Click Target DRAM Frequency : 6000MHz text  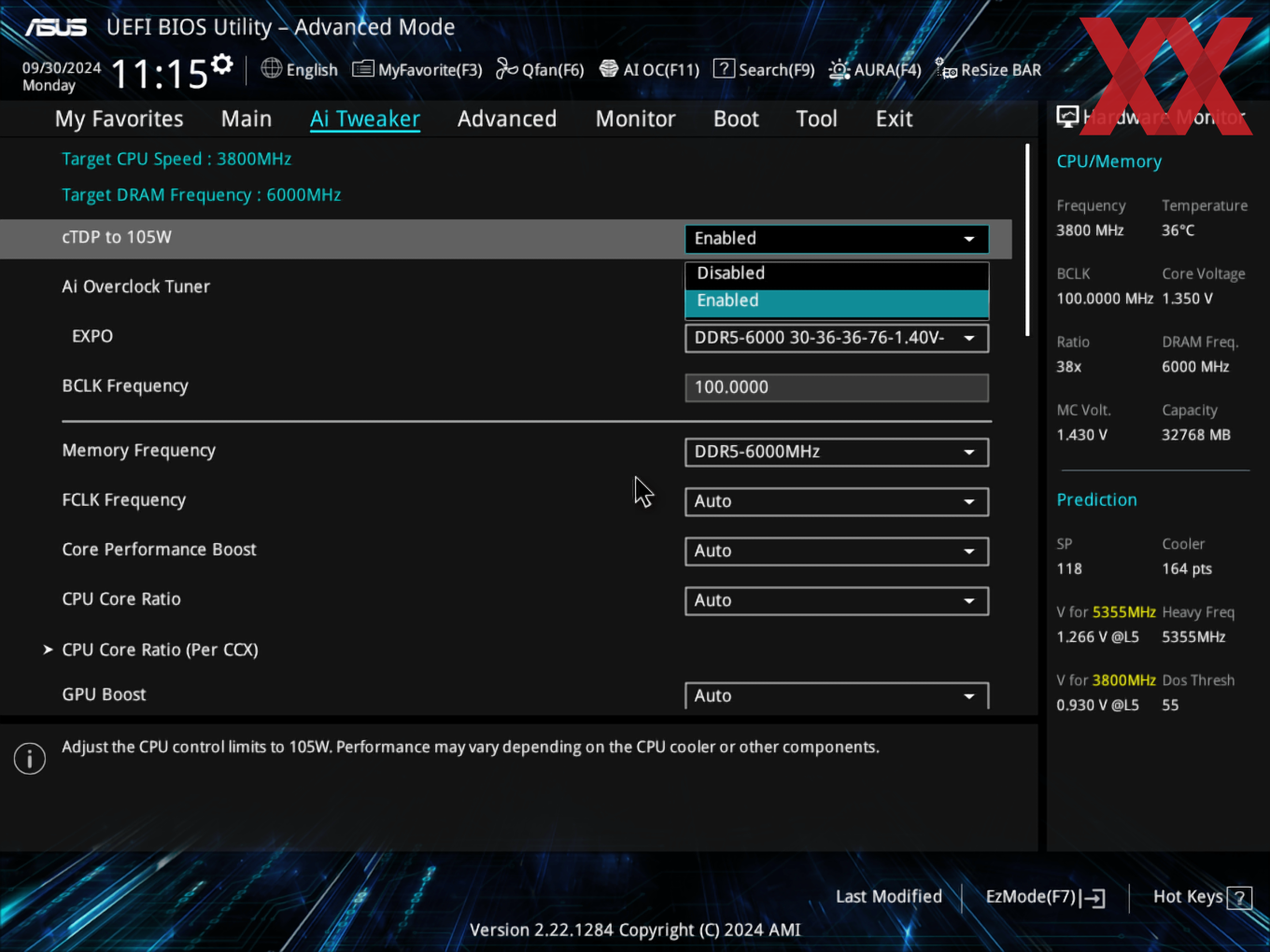(202, 195)
